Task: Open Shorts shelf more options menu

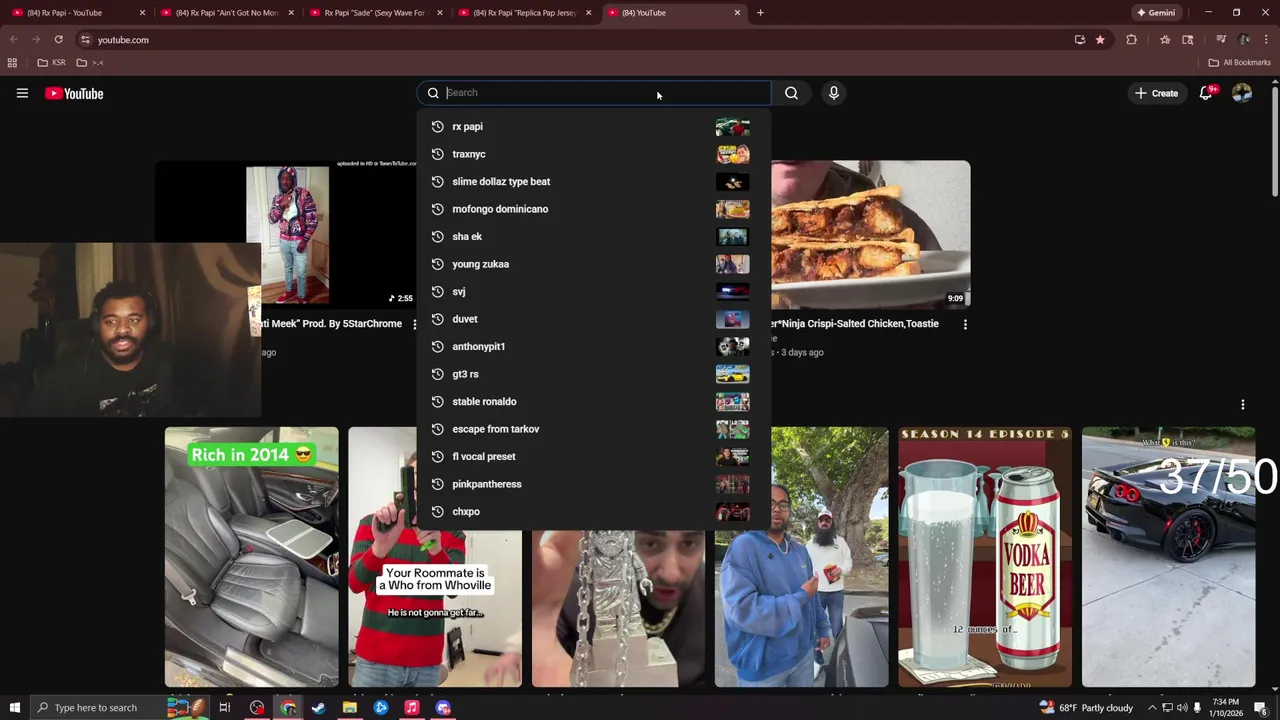Action: [1243, 405]
